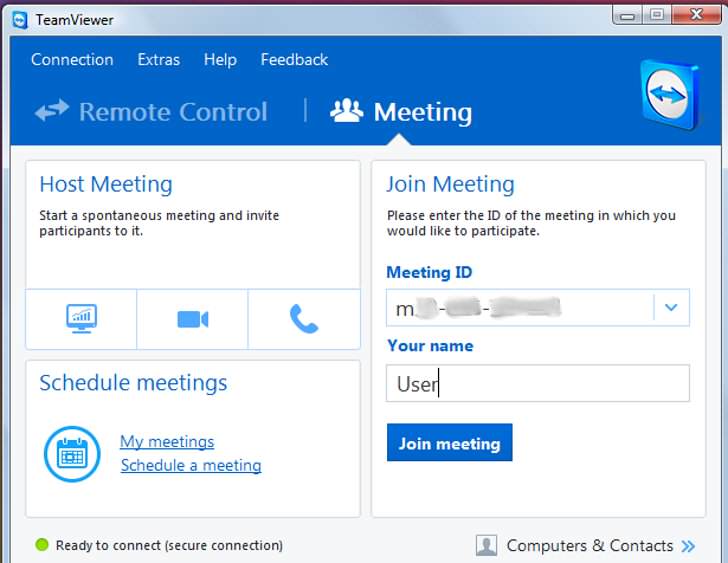
Task: Open the Help menu
Action: pyautogui.click(x=220, y=60)
